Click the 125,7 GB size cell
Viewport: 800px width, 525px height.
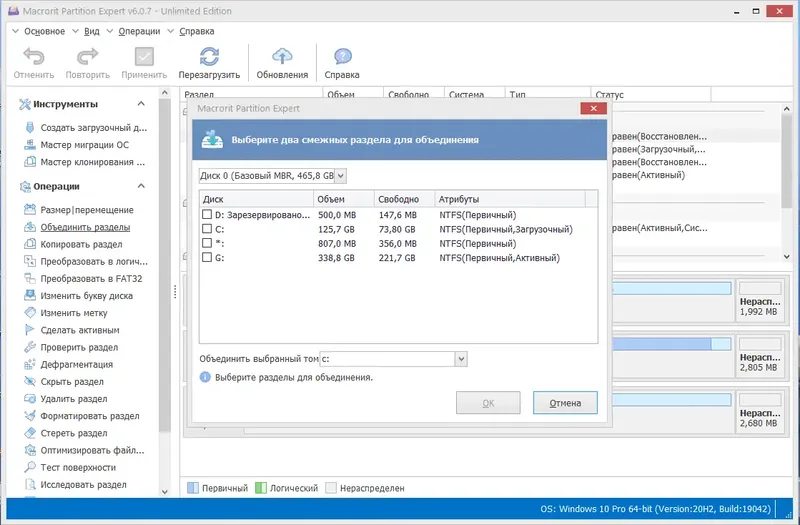[336, 230]
